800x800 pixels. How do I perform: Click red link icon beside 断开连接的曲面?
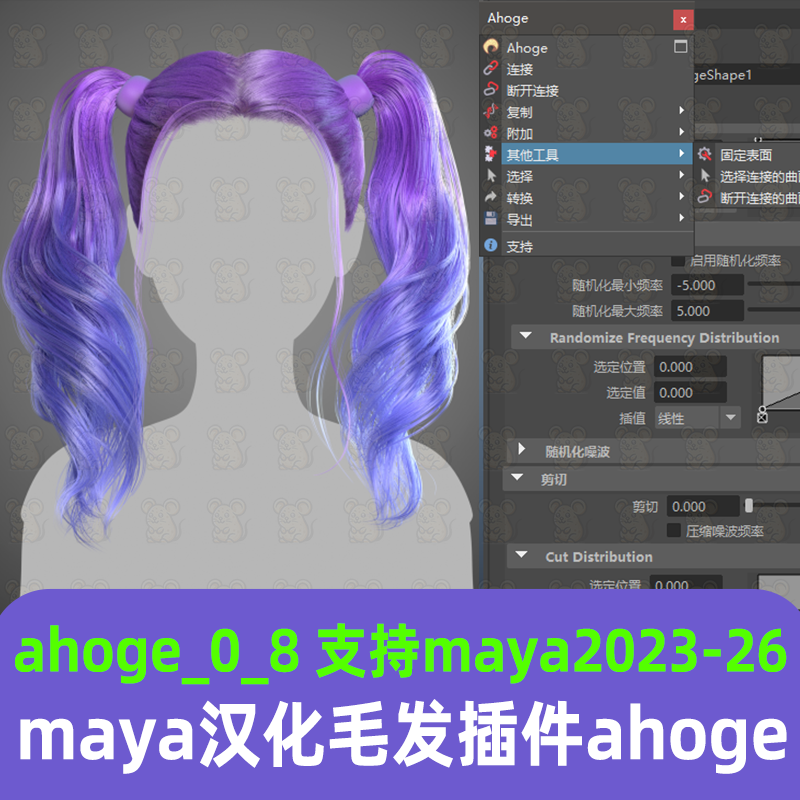pos(705,197)
